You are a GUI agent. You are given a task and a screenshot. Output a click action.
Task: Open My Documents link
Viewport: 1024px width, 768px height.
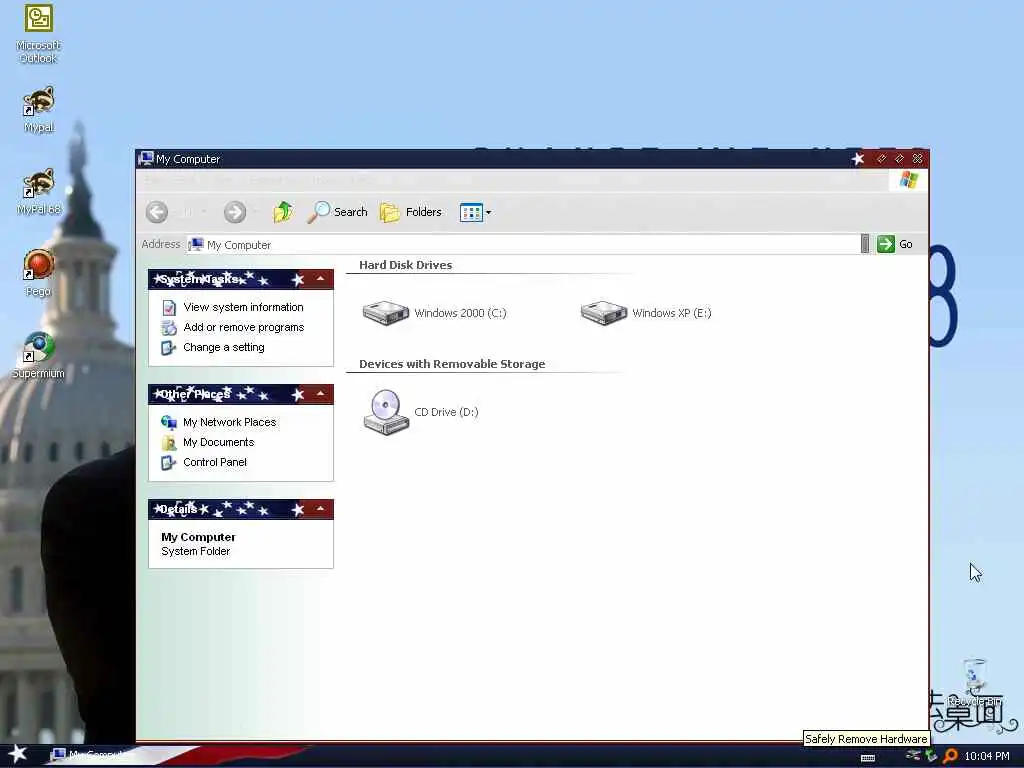(218, 442)
